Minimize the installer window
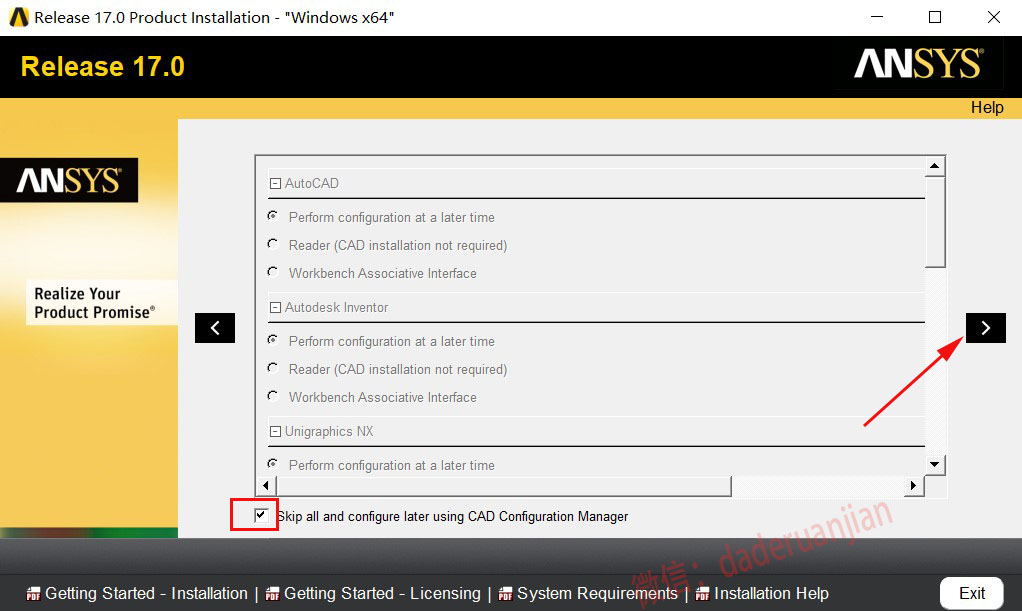Viewport: 1022px width, 611px height. click(877, 17)
